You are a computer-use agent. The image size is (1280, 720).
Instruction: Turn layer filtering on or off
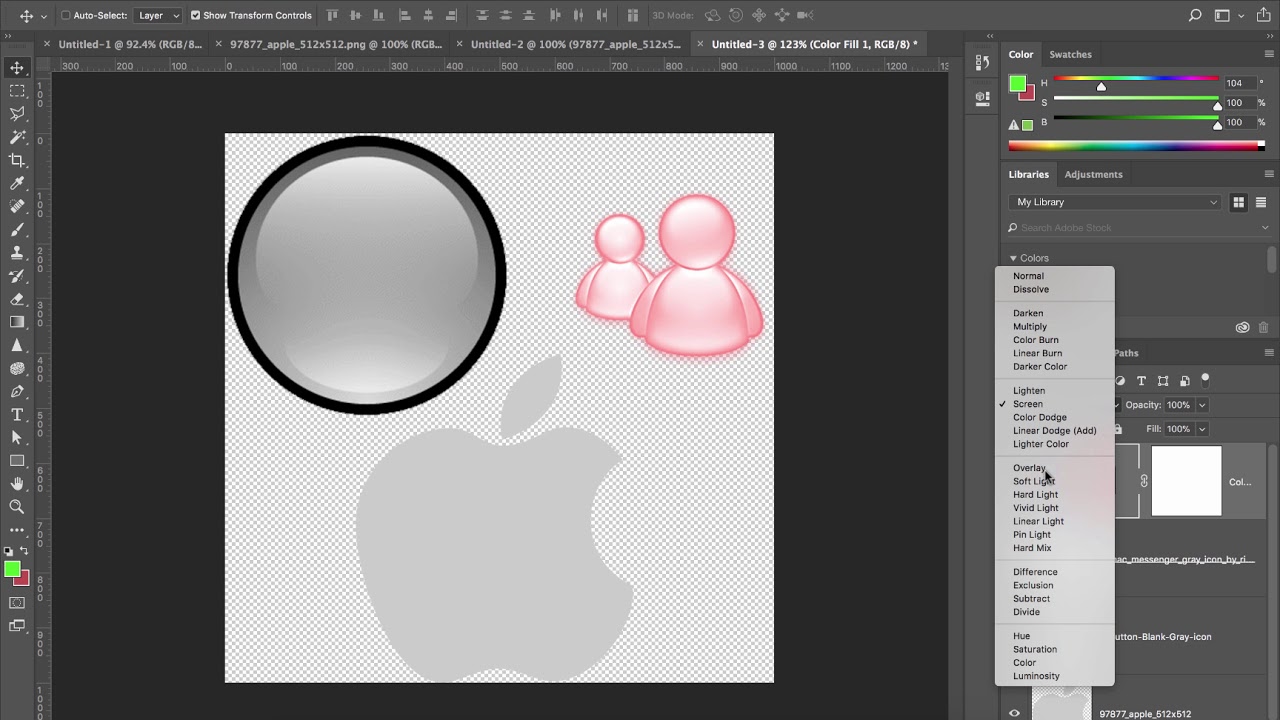coord(1205,380)
